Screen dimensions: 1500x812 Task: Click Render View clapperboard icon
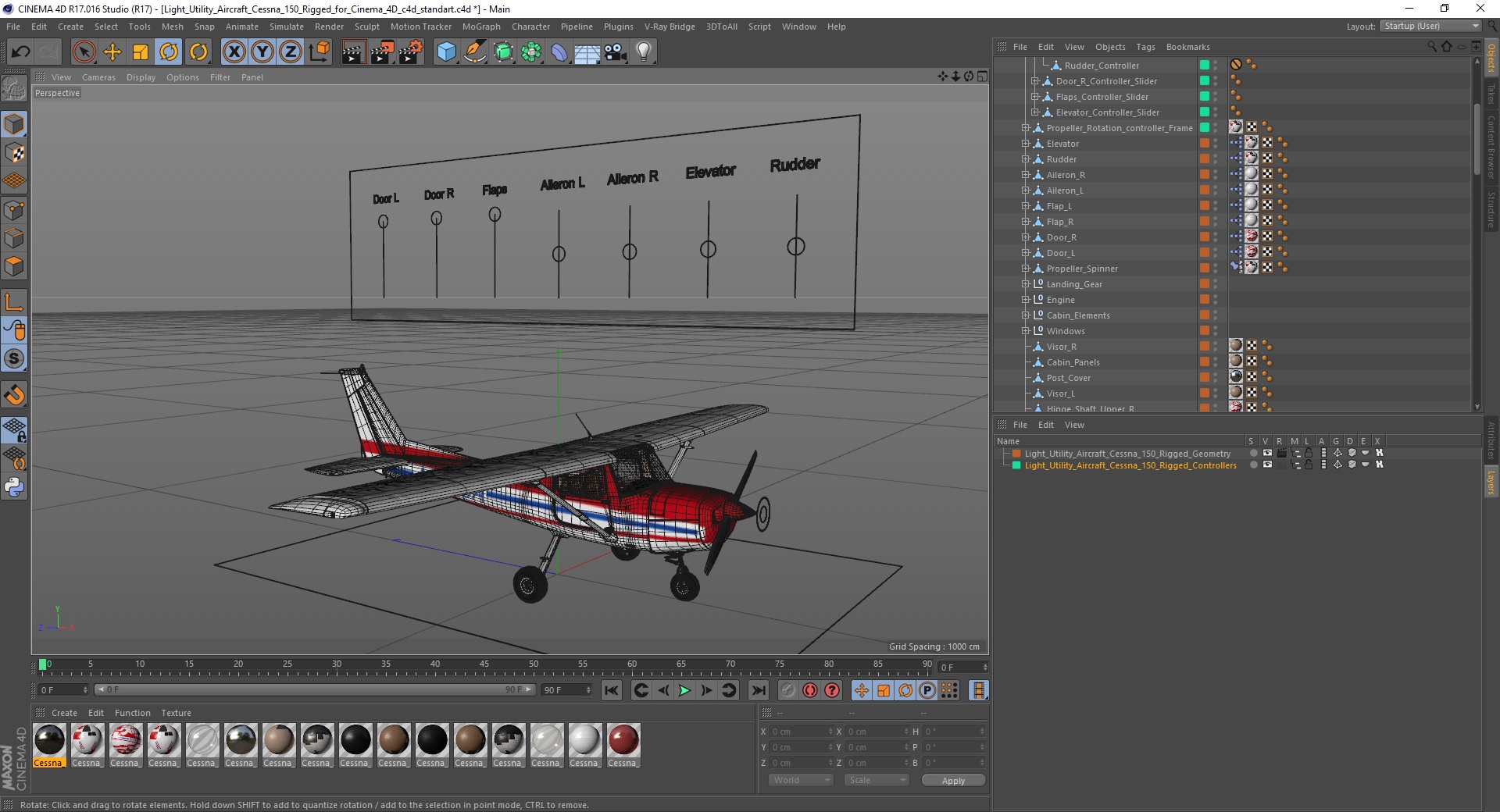[x=353, y=52]
